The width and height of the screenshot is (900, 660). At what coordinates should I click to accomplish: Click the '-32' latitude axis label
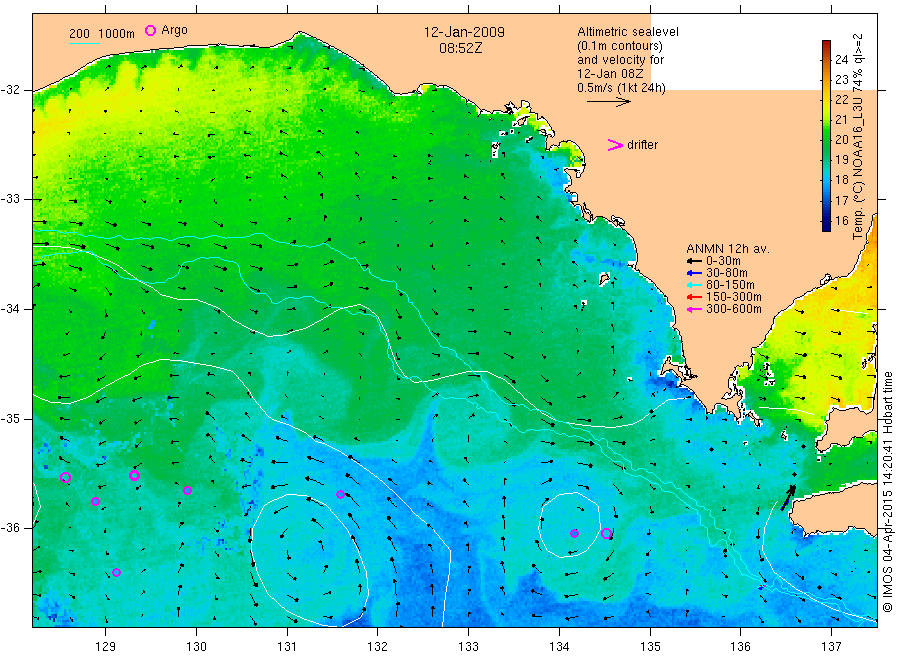point(10,90)
